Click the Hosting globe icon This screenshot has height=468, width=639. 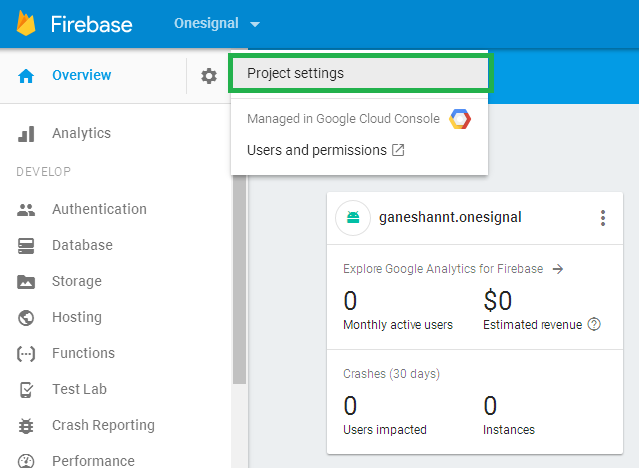coord(27,318)
